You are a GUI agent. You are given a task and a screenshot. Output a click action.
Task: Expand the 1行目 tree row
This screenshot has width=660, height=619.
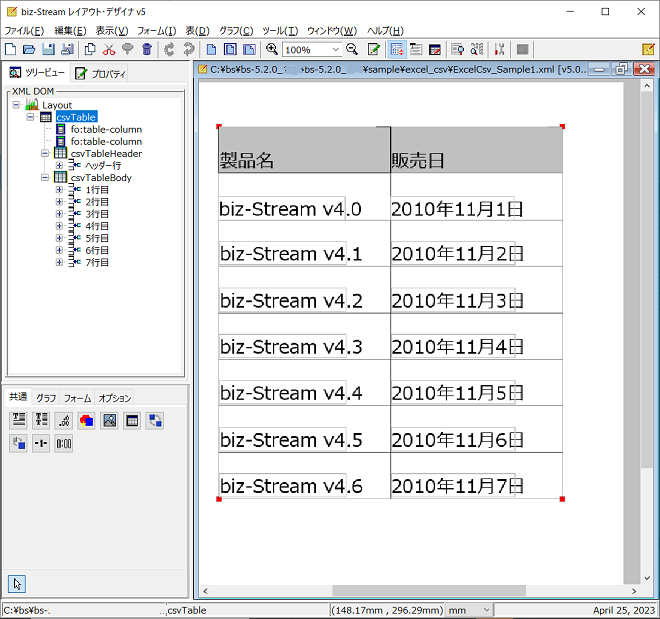(59, 190)
